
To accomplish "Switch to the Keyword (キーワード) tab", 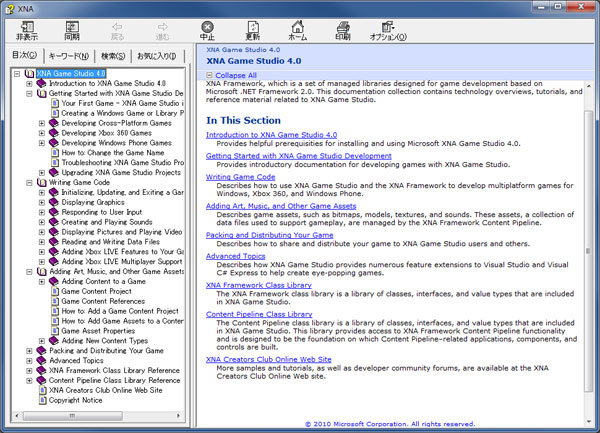I will pos(69,56).
